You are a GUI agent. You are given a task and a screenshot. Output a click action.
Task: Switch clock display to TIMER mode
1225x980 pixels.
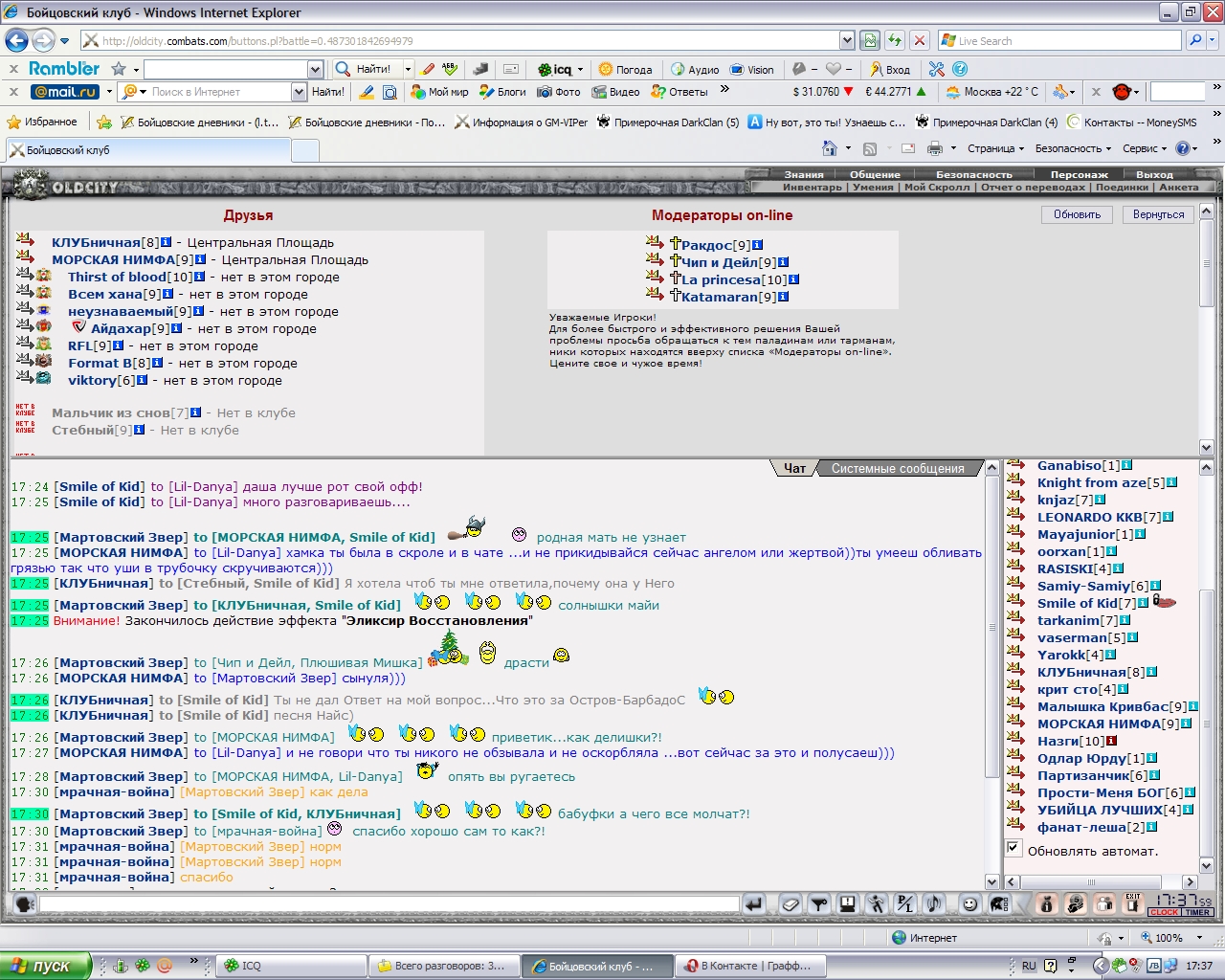[x=1198, y=912]
